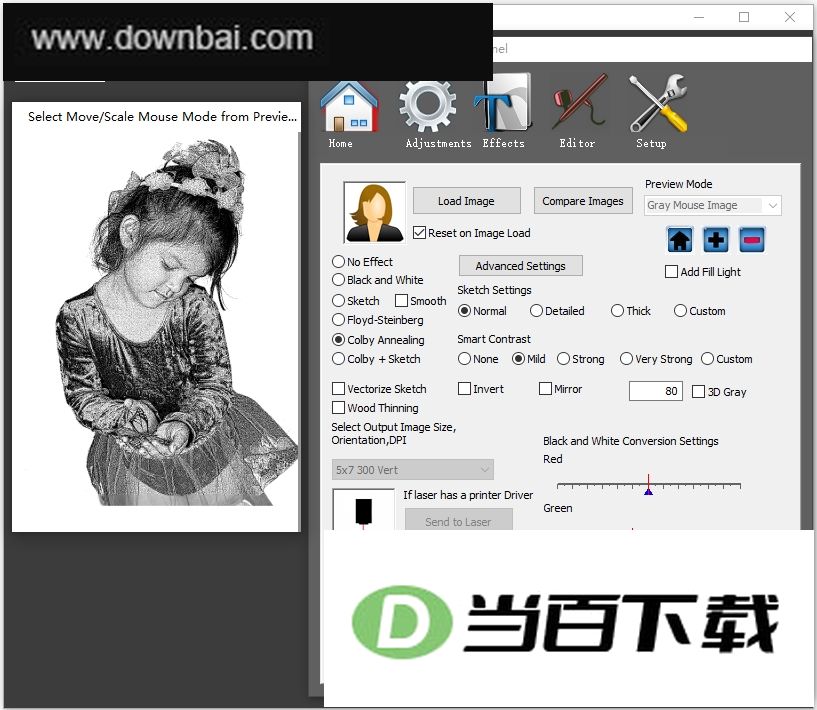Click the laser head preview image

pos(363,509)
